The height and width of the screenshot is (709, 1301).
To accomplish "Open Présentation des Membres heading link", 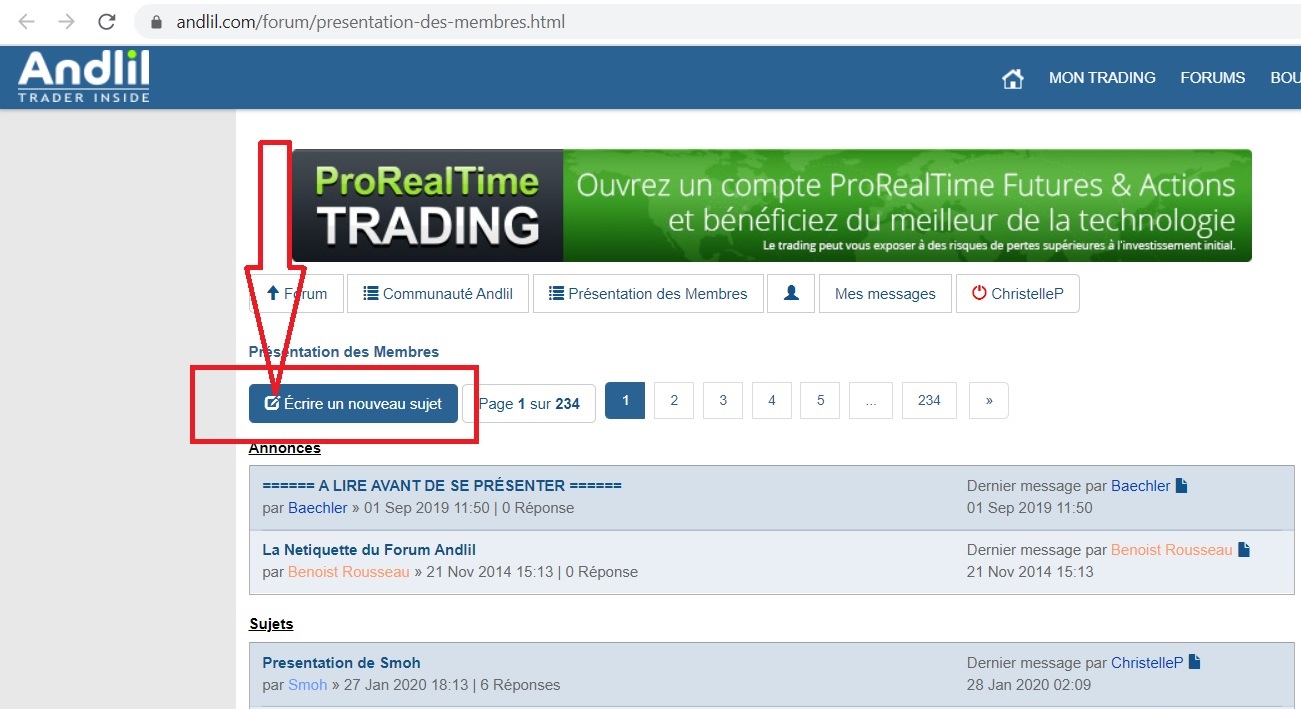I will click(344, 352).
